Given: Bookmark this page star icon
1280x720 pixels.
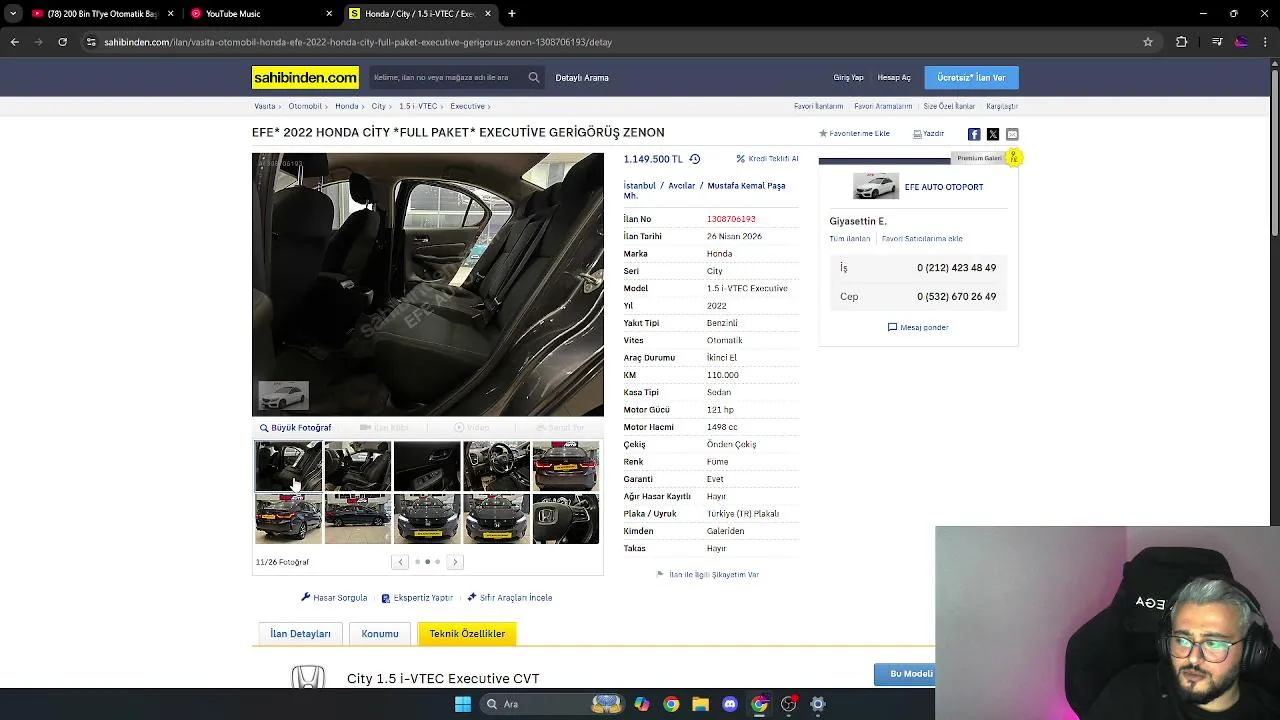Looking at the screenshot, I should (x=1148, y=42).
